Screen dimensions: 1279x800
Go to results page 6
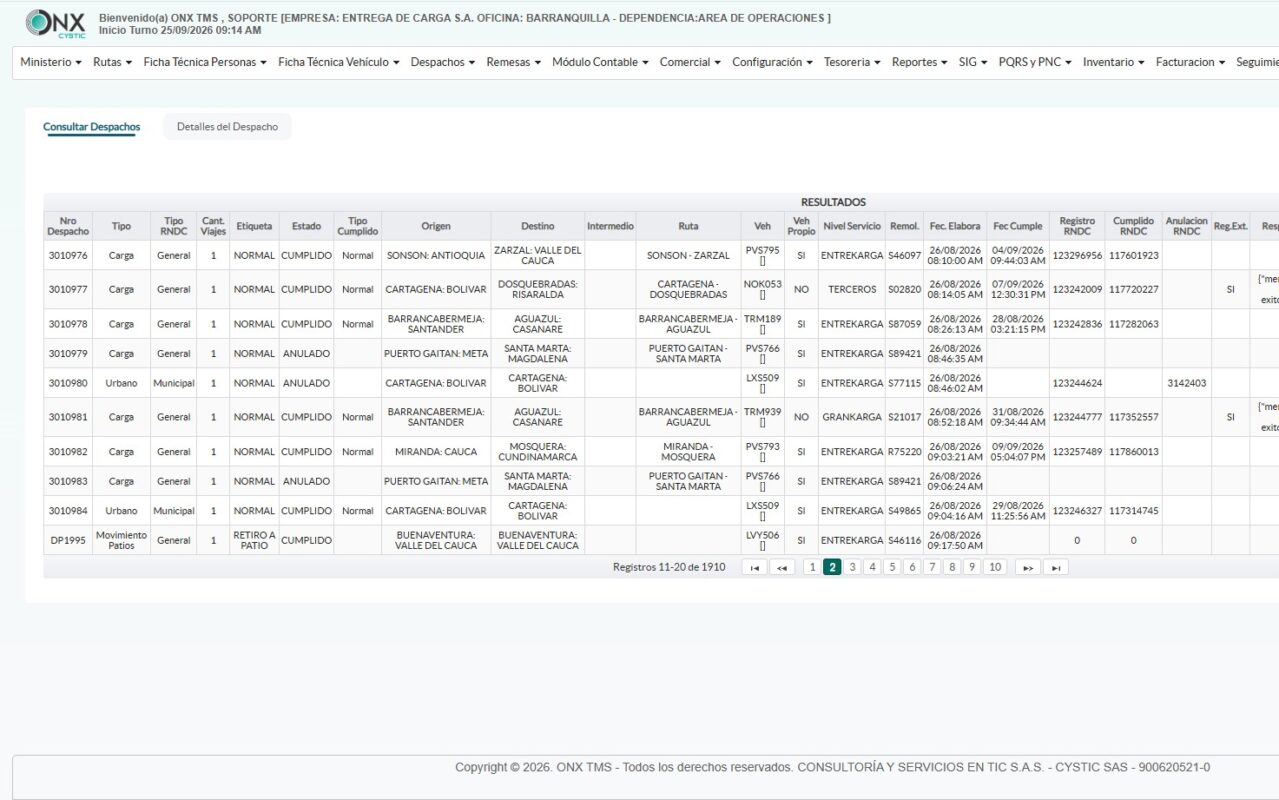912,567
